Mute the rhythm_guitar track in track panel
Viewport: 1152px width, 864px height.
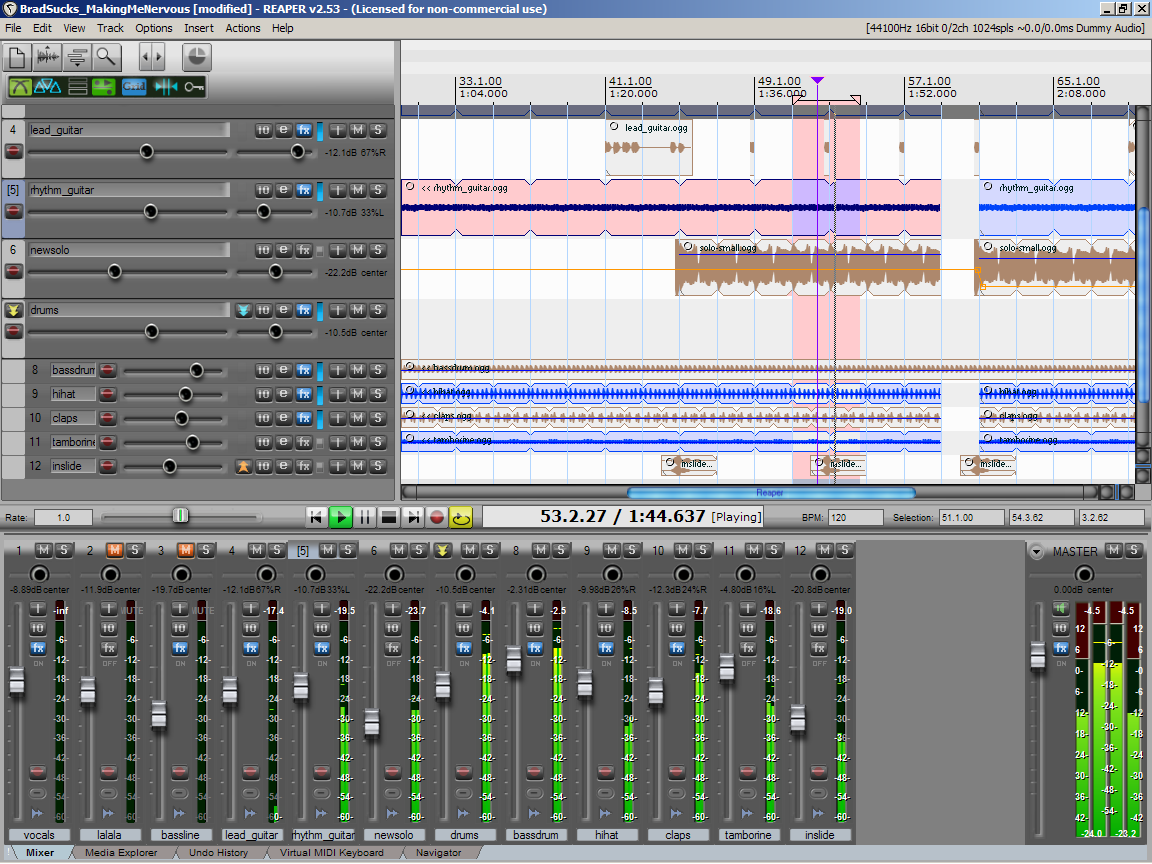(357, 190)
